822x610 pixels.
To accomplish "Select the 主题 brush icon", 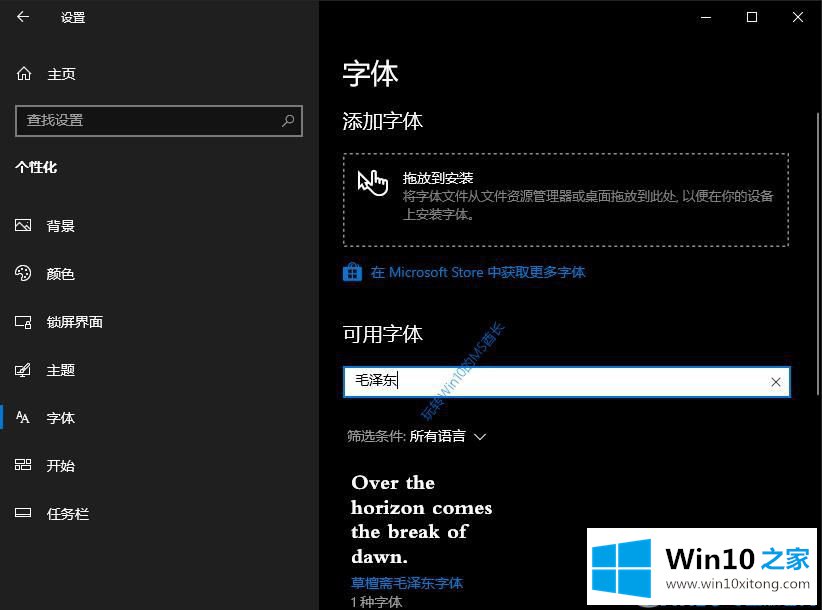I will pyautogui.click(x=23, y=370).
